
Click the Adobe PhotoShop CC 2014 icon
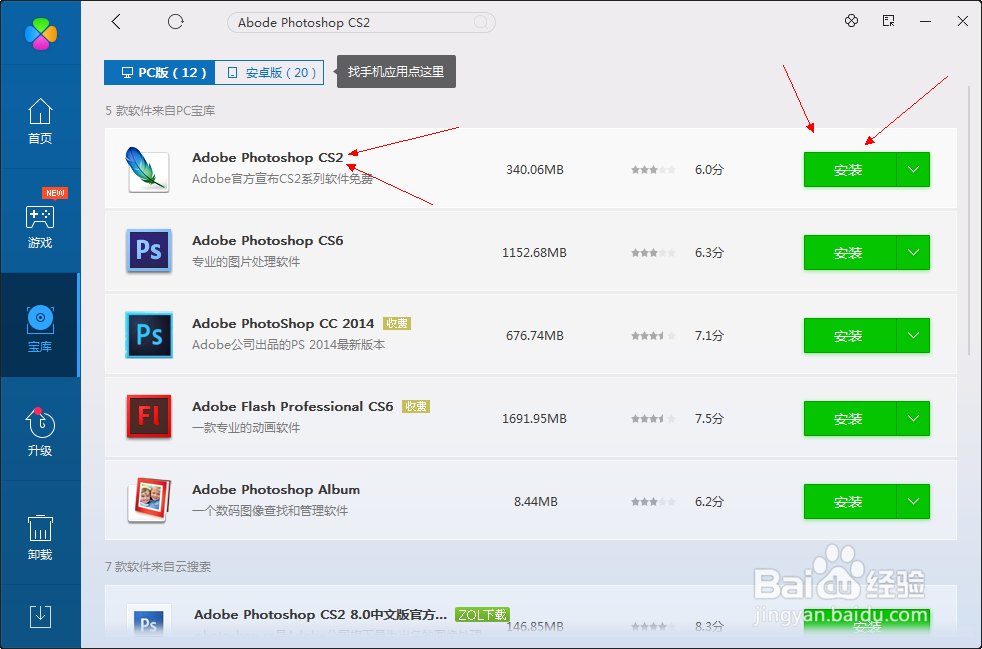[149, 335]
